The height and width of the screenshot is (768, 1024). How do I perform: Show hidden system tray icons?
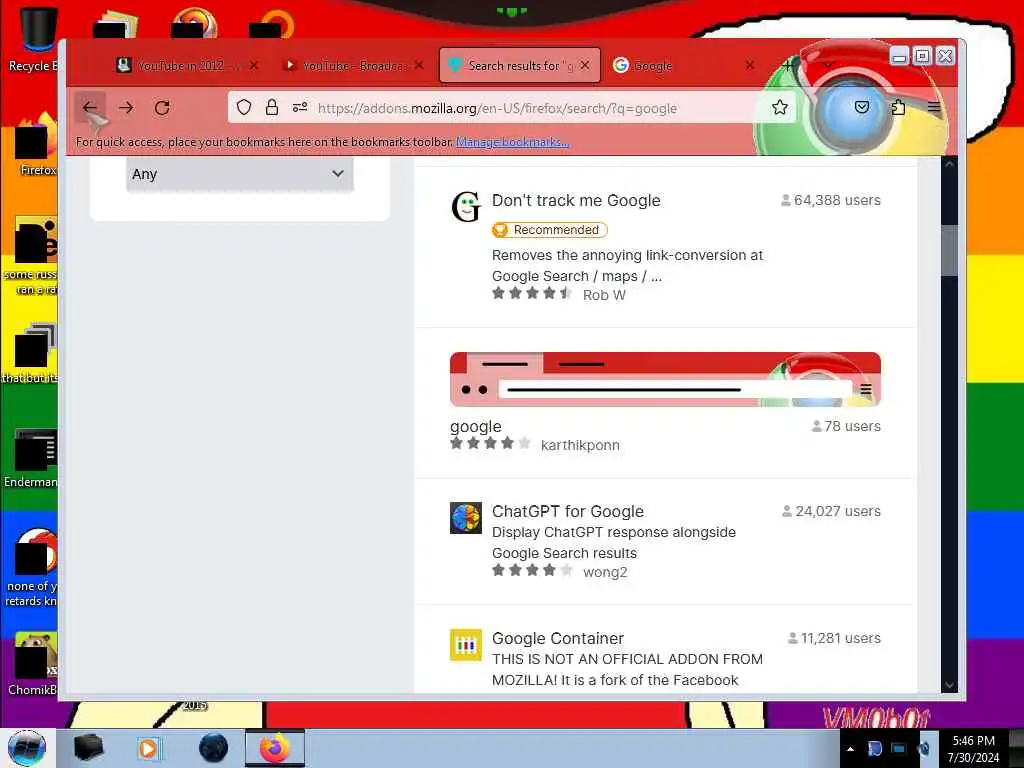pyautogui.click(x=850, y=749)
